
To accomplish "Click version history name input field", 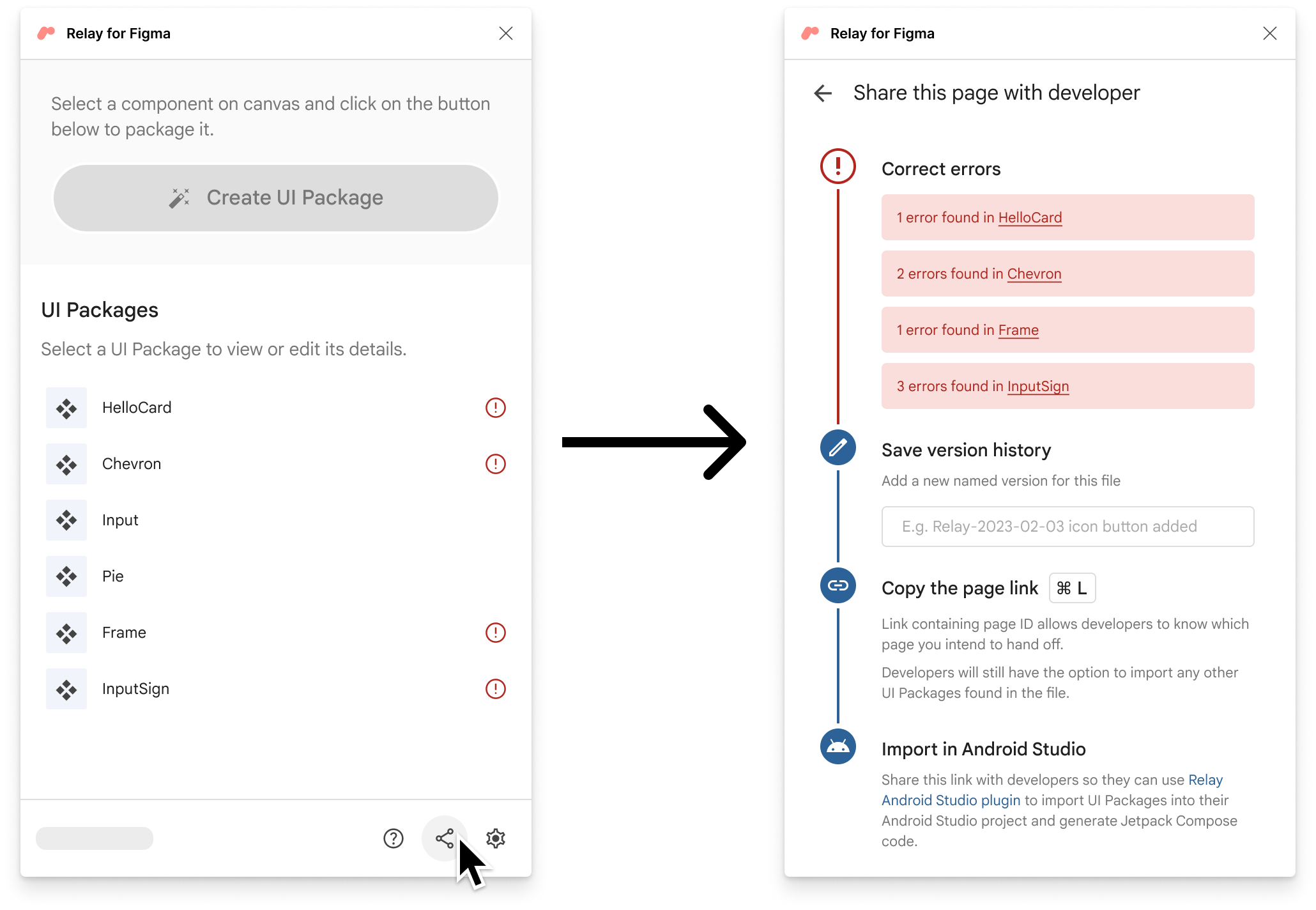I will [1067, 526].
